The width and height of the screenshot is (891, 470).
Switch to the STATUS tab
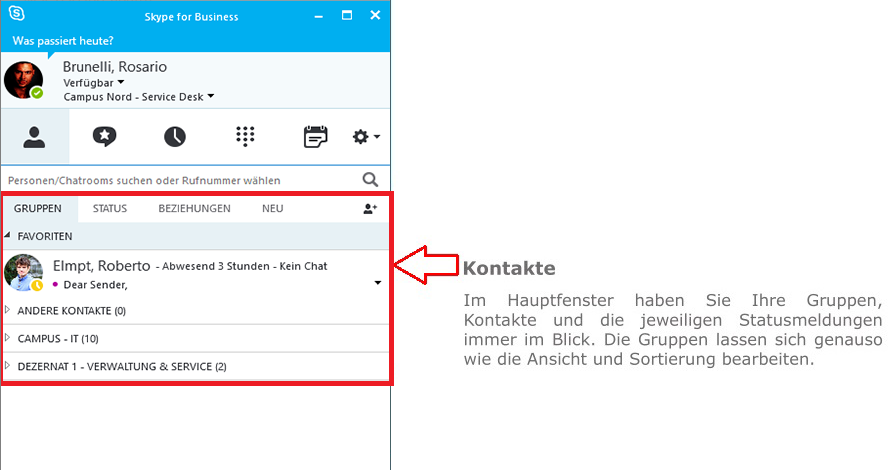tap(110, 209)
